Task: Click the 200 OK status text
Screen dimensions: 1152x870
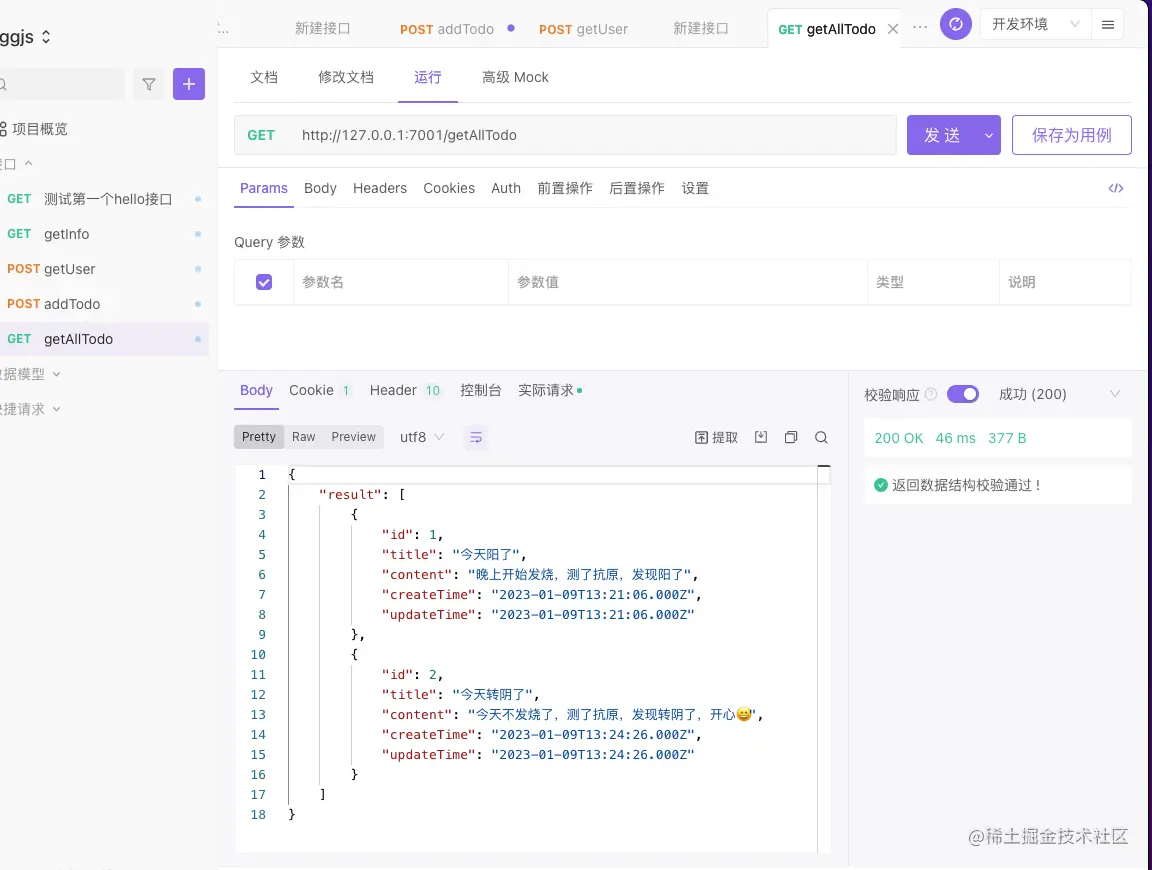Action: click(x=899, y=438)
